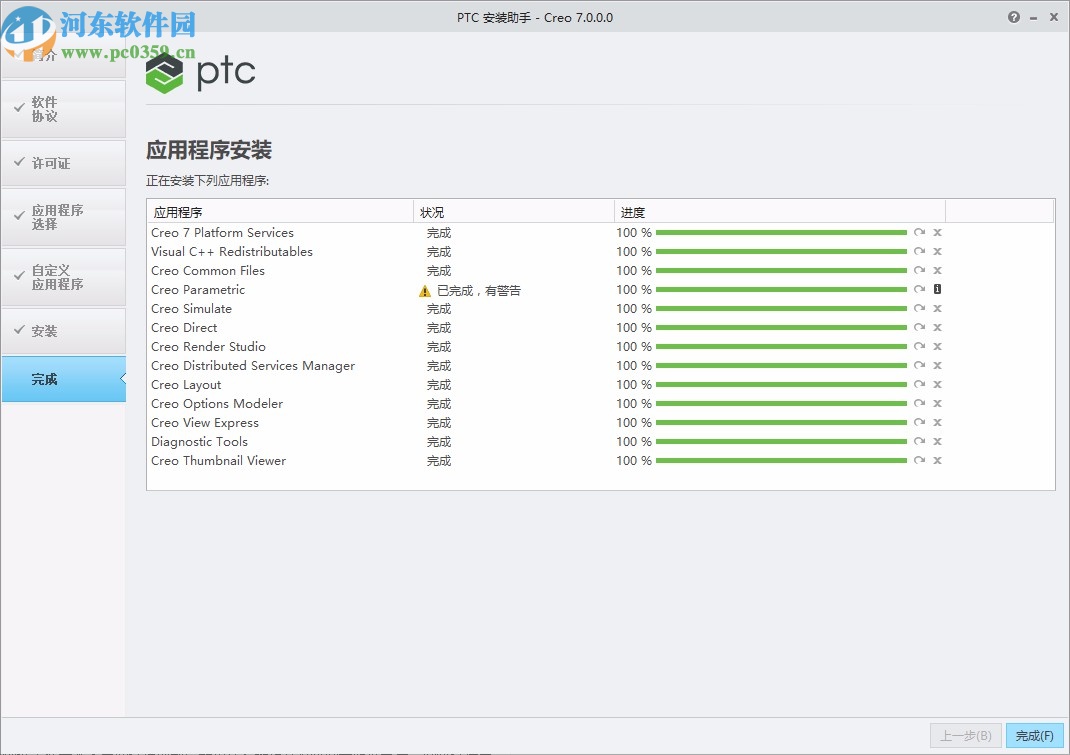Retry the Creo Render Studio installation
The width and height of the screenshot is (1070, 755).
tap(919, 346)
